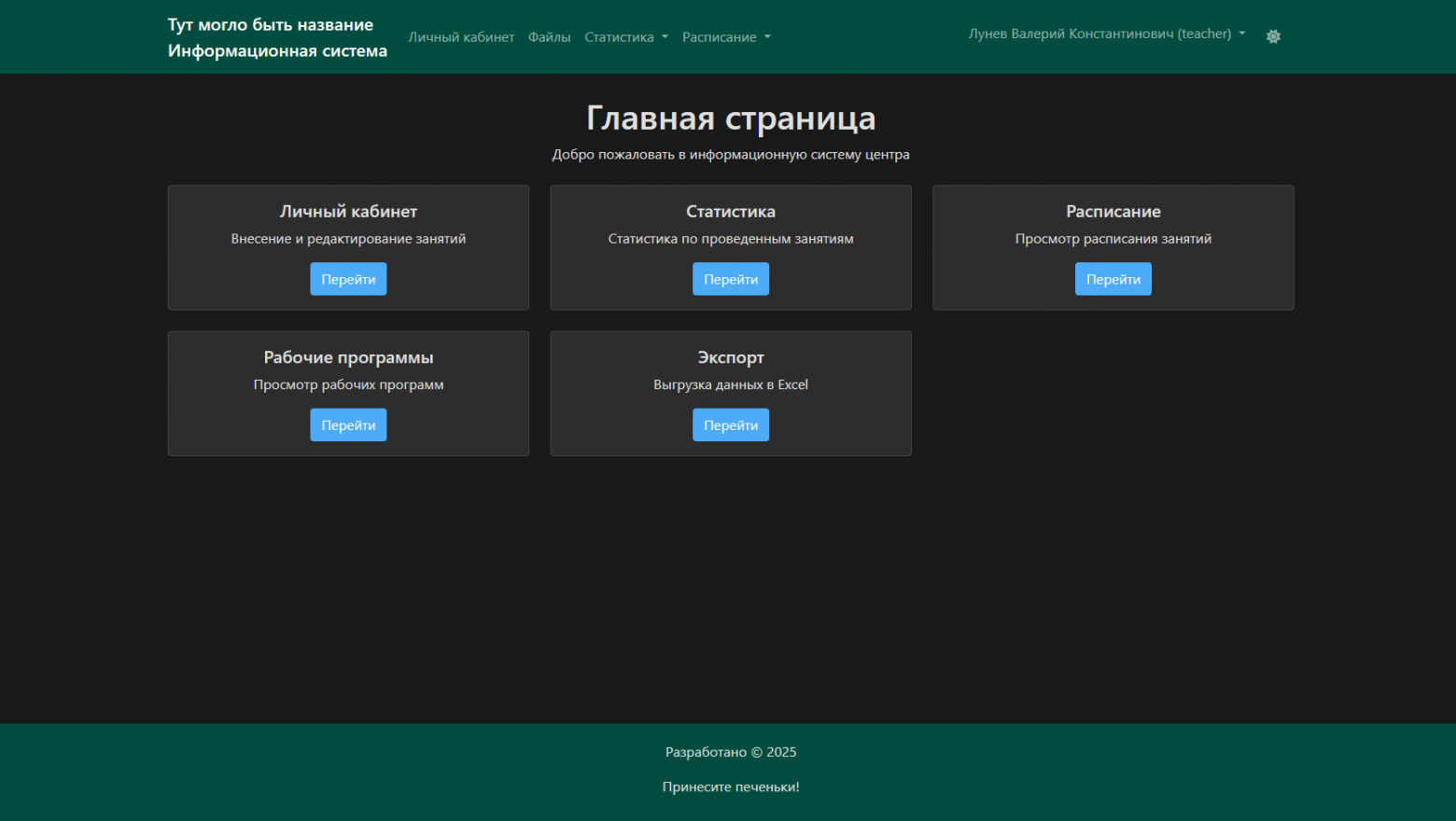1456x821 pixels.
Task: Click the Выгрузка данных в Excel description
Action: pos(731,383)
